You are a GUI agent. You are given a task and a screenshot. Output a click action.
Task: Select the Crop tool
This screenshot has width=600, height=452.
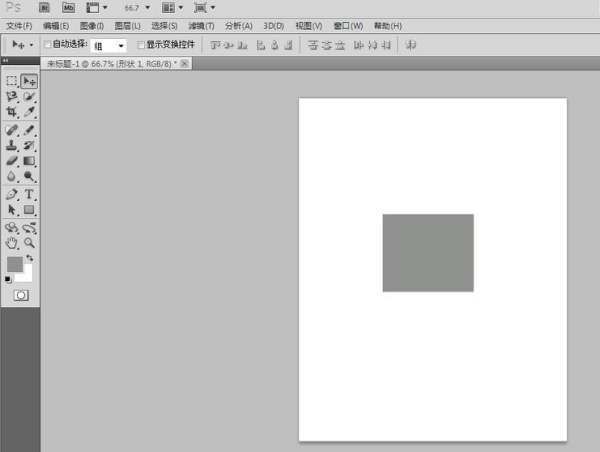point(12,113)
